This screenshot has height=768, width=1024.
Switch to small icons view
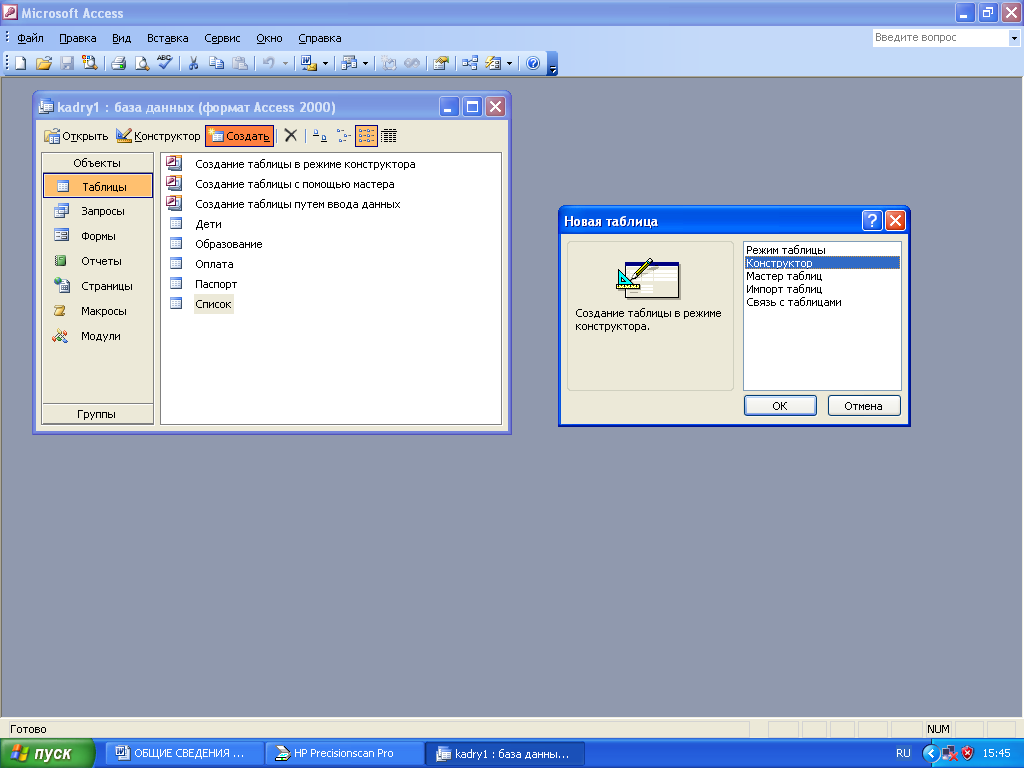click(x=344, y=135)
